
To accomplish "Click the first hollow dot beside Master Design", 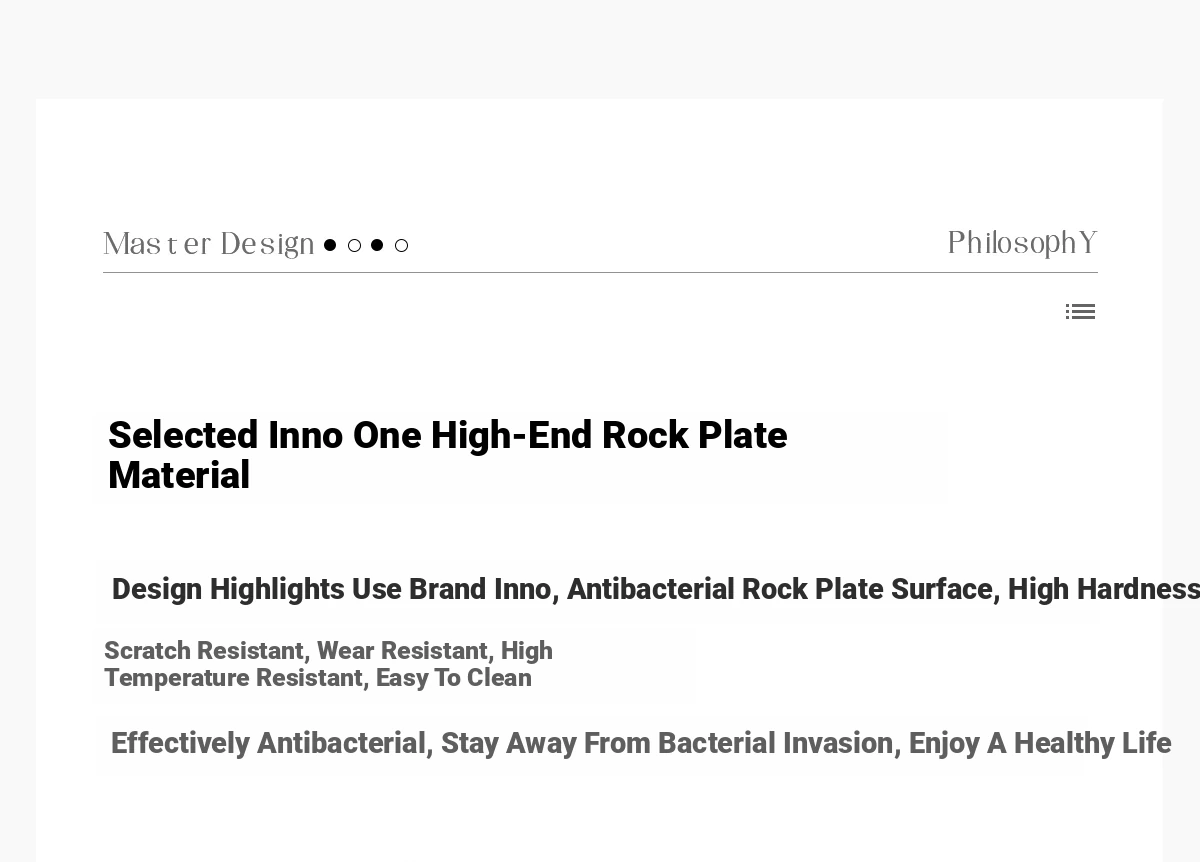I will click(354, 245).
